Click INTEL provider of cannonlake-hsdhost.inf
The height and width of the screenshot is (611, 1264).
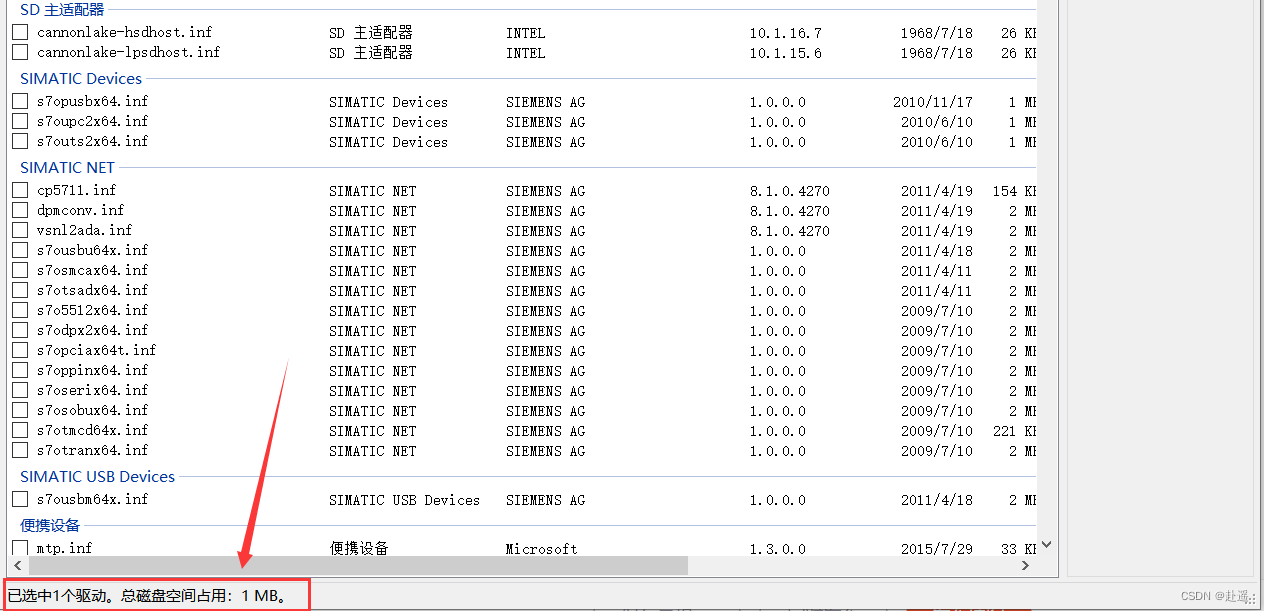(526, 33)
